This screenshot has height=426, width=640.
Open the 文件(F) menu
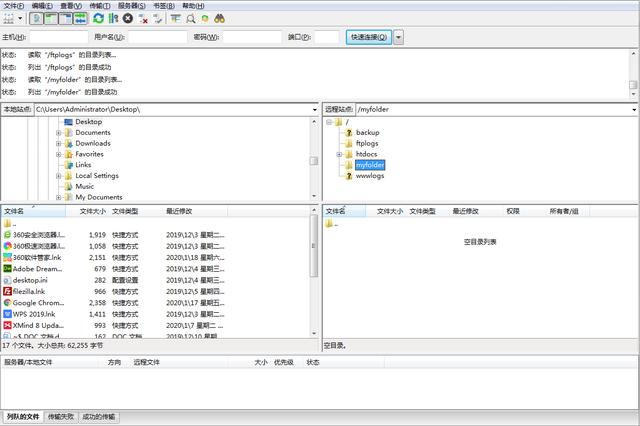click(x=13, y=6)
